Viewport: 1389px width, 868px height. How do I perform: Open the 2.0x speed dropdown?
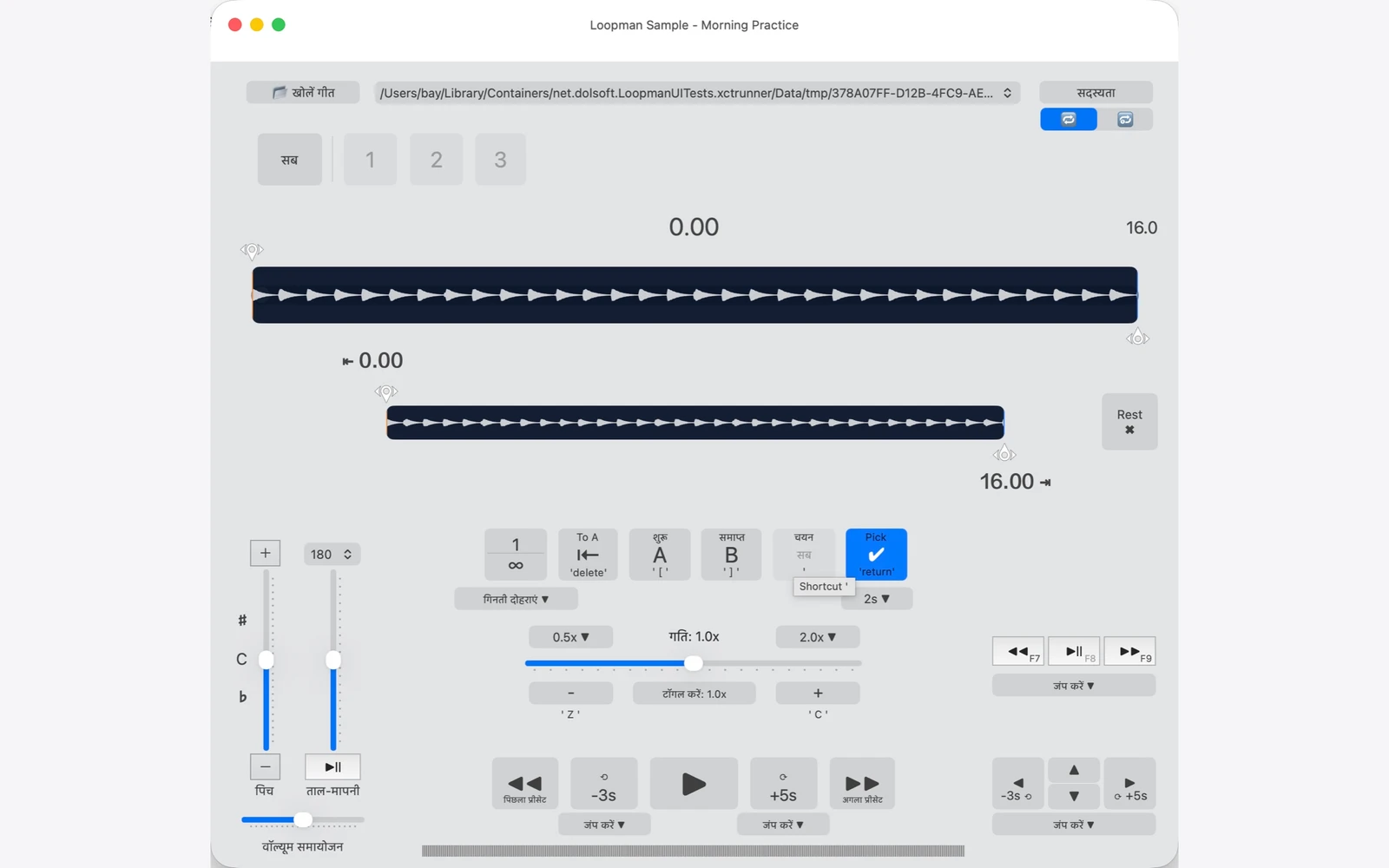(818, 637)
